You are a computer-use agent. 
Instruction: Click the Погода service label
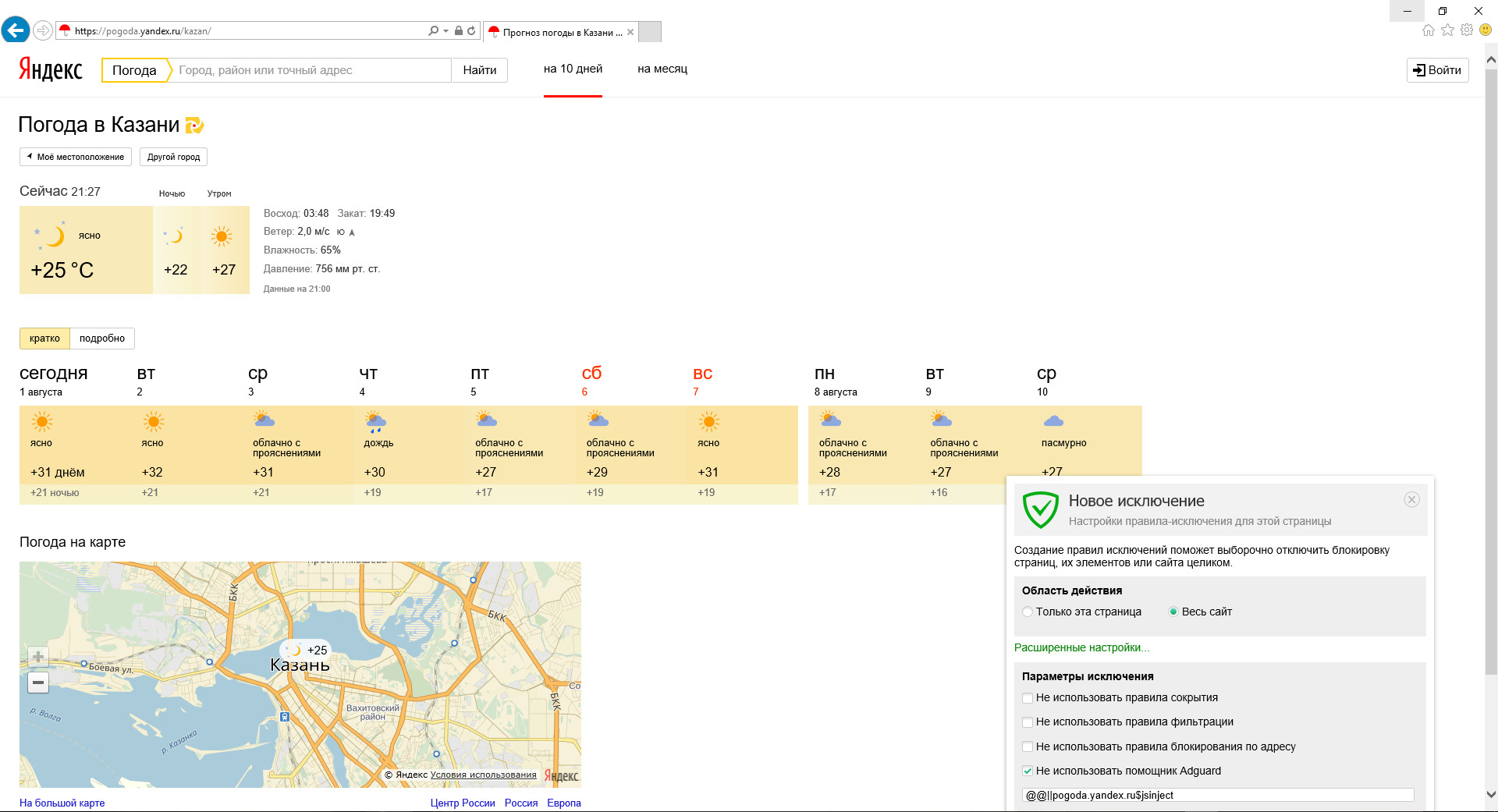point(134,70)
